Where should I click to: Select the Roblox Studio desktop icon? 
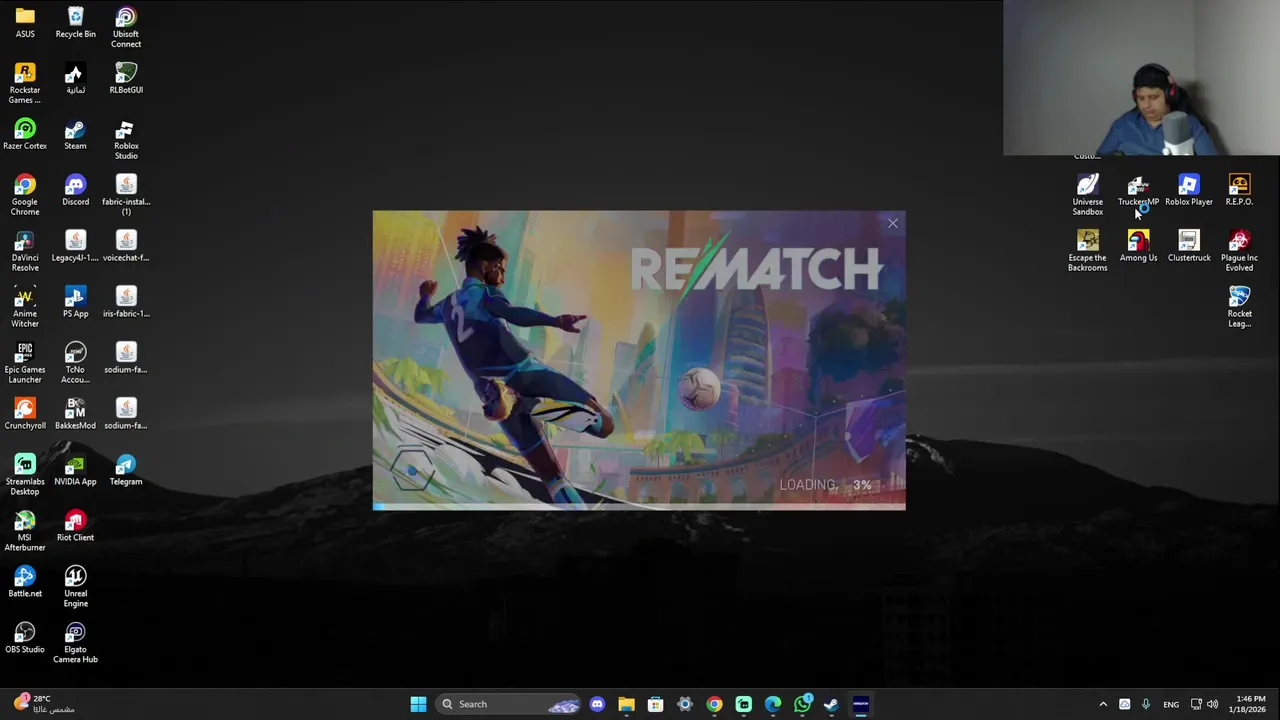pyautogui.click(x=126, y=139)
